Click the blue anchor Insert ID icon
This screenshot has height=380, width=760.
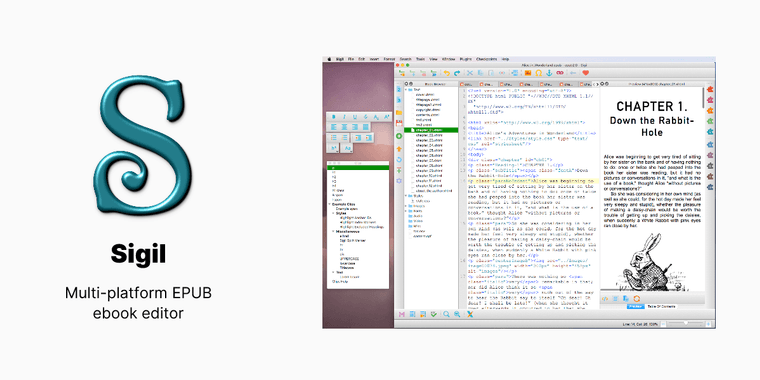[x=549, y=73]
